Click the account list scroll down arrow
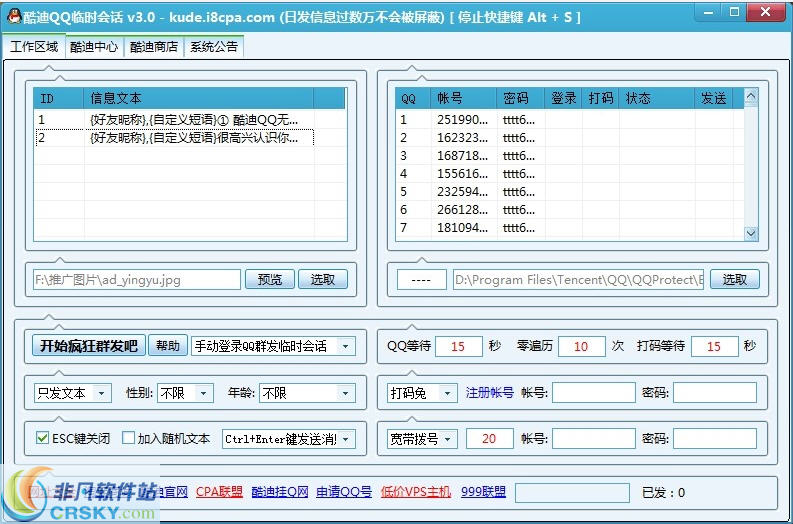 751,233
